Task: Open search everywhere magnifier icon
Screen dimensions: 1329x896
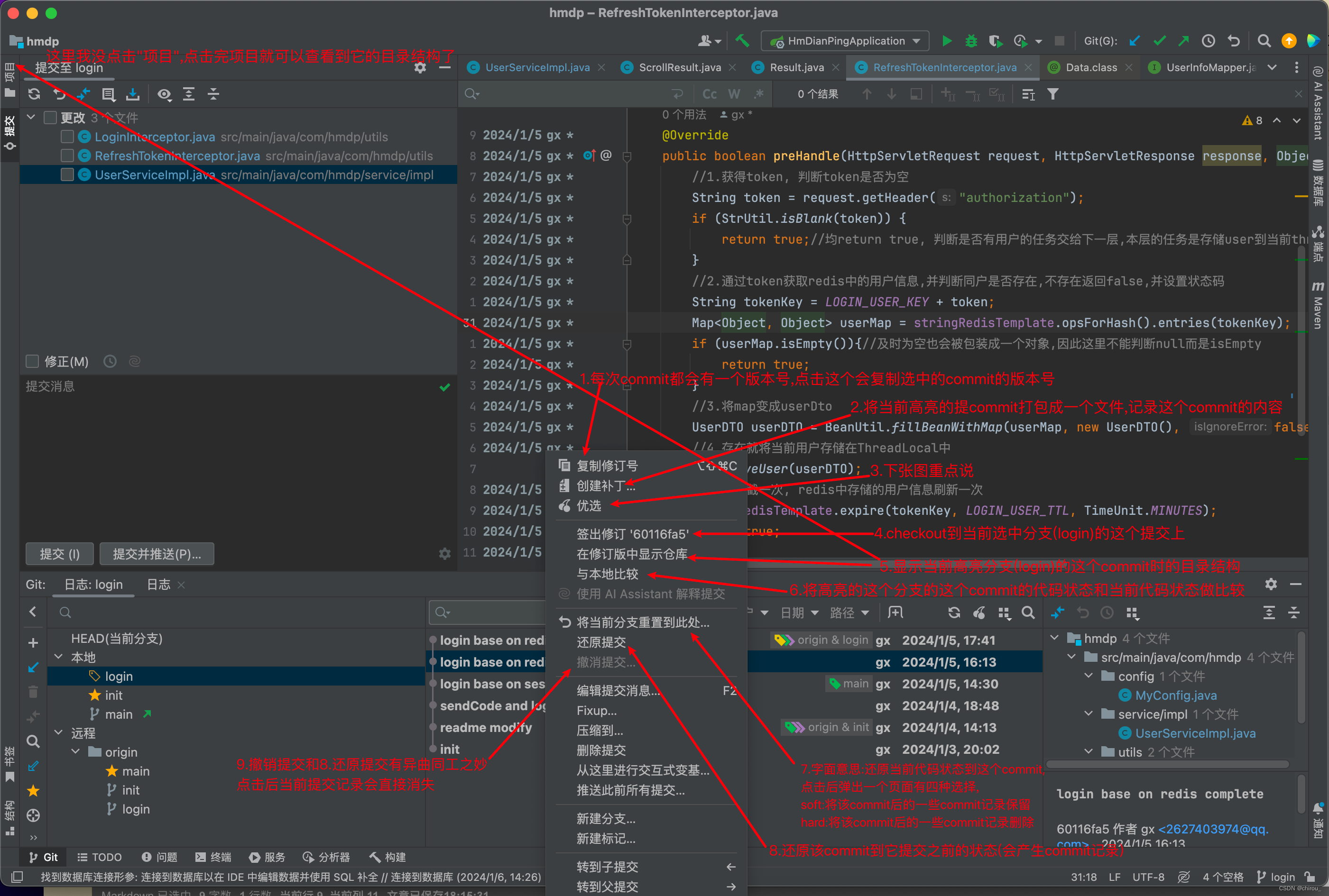Action: pos(1264,41)
